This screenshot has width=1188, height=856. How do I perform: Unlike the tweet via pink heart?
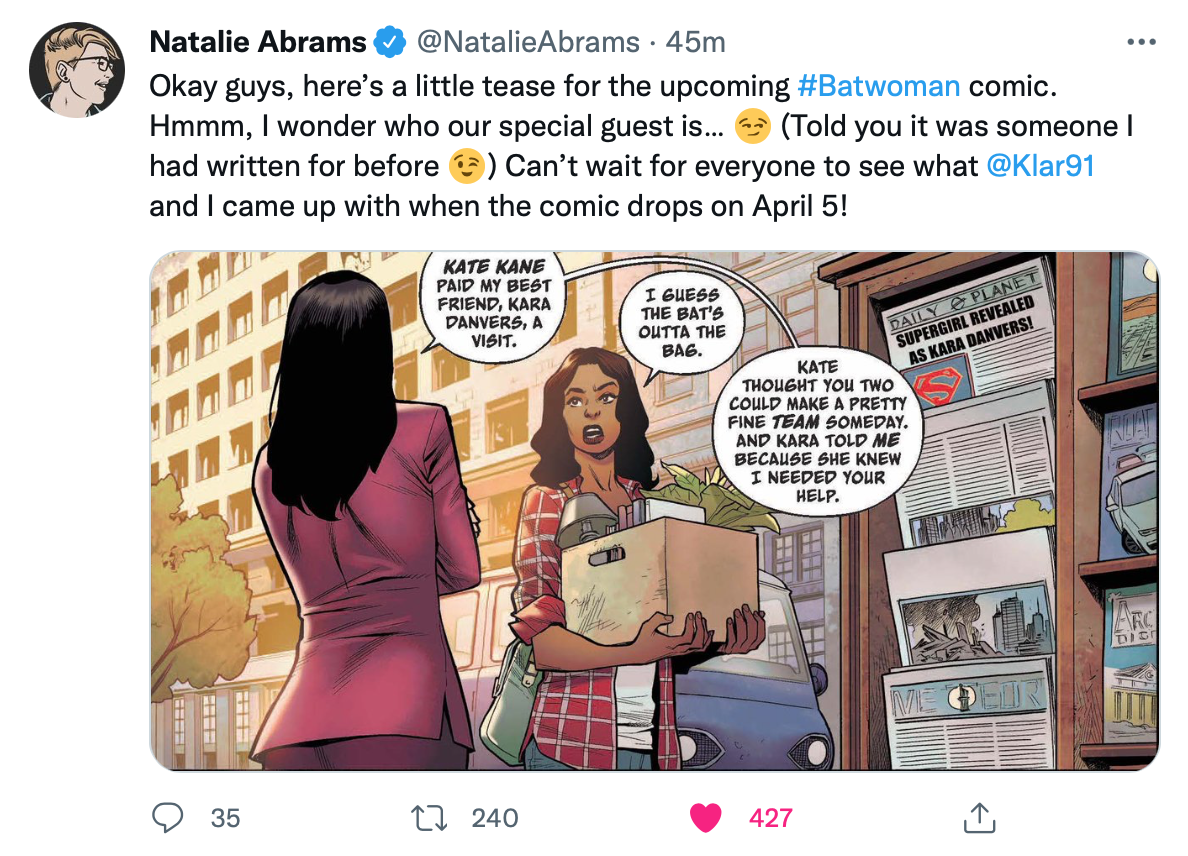click(x=705, y=817)
